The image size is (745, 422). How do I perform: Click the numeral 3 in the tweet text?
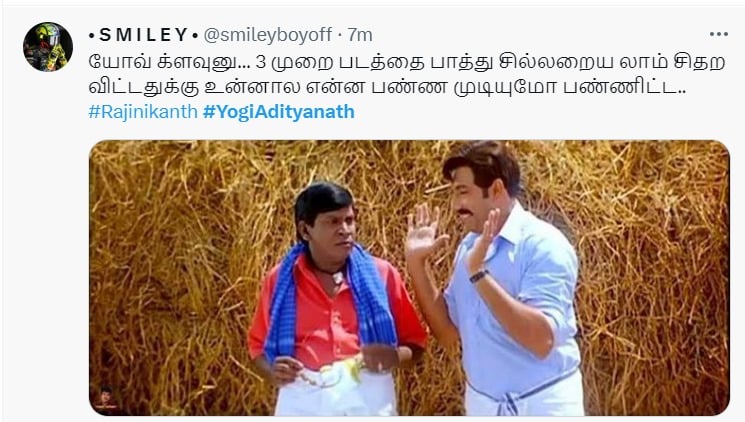pos(261,62)
